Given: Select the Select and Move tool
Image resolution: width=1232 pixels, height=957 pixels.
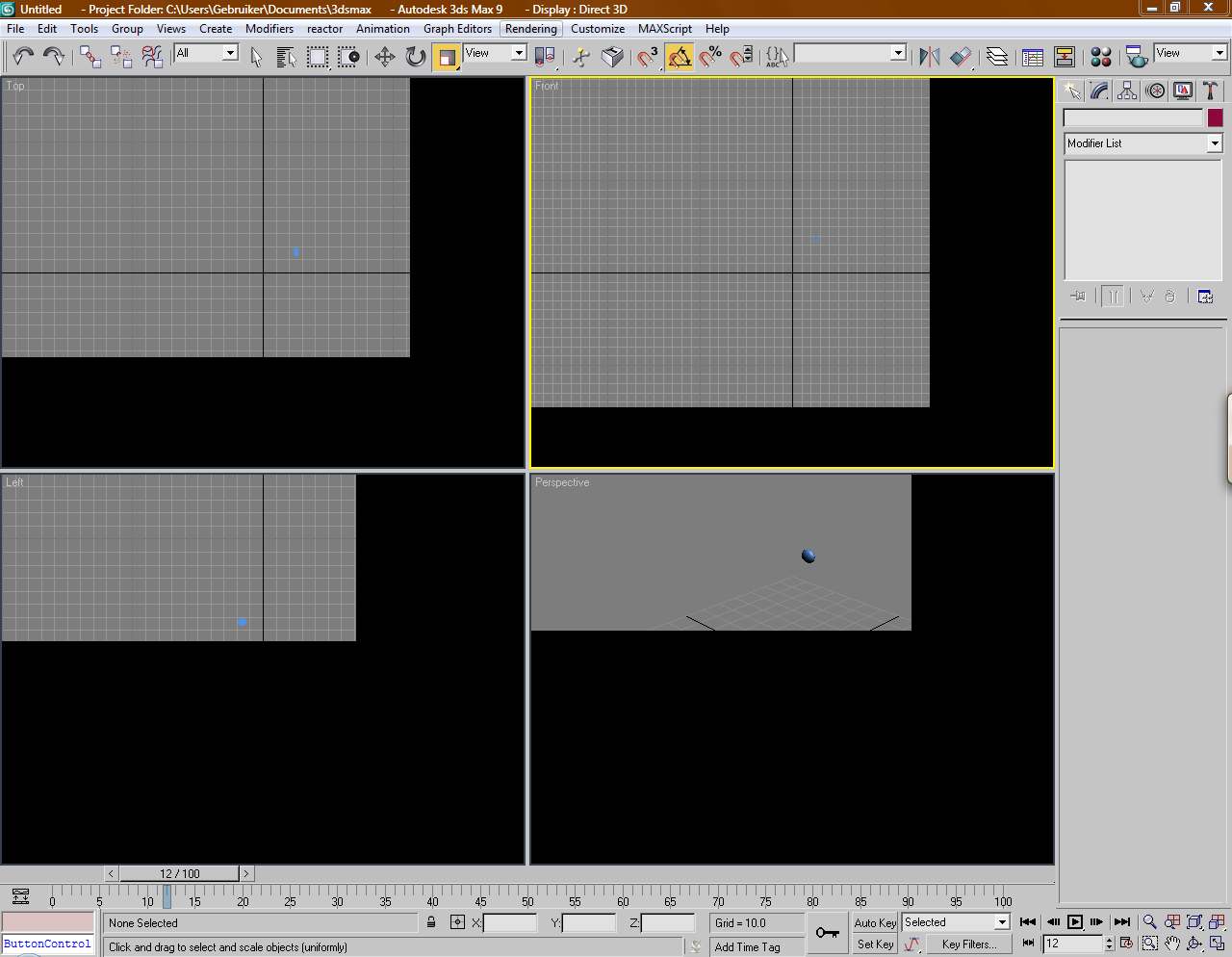Looking at the screenshot, I should [x=385, y=57].
